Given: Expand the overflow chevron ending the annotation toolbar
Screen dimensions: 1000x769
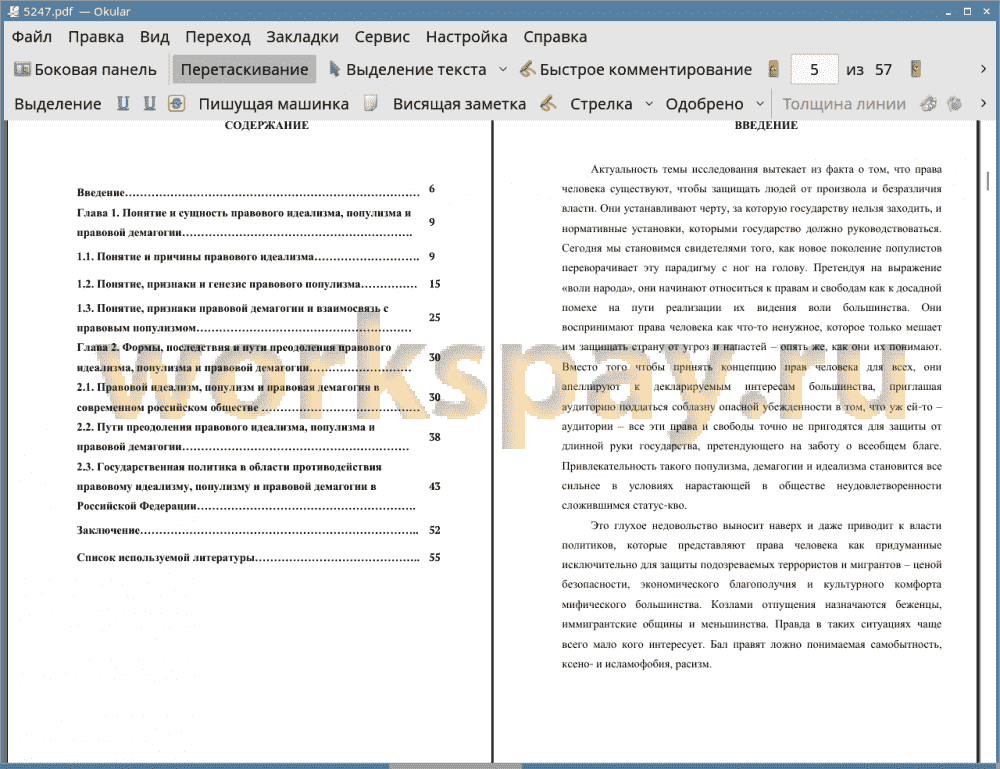Looking at the screenshot, I should (983, 103).
